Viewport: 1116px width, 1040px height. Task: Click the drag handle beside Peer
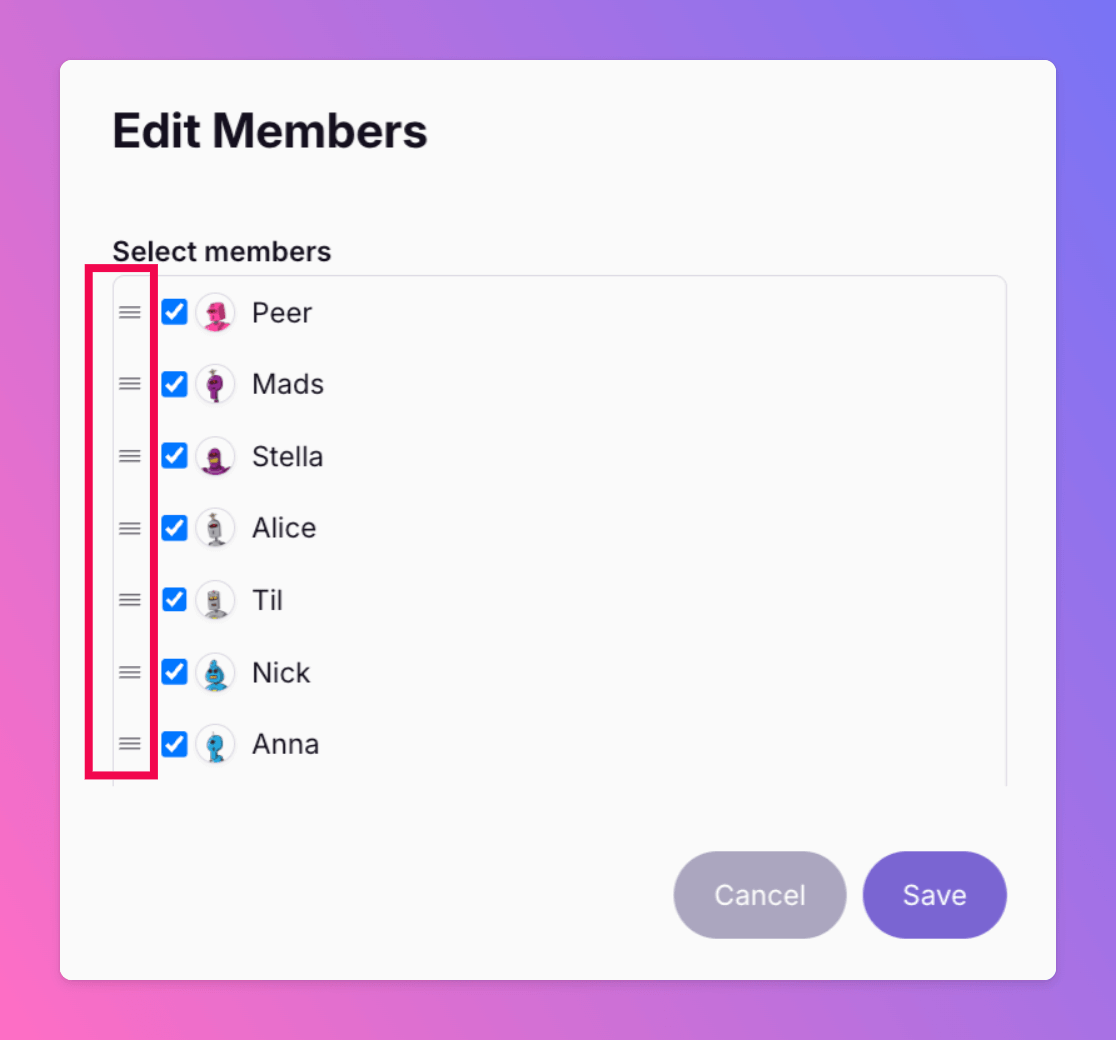130,312
